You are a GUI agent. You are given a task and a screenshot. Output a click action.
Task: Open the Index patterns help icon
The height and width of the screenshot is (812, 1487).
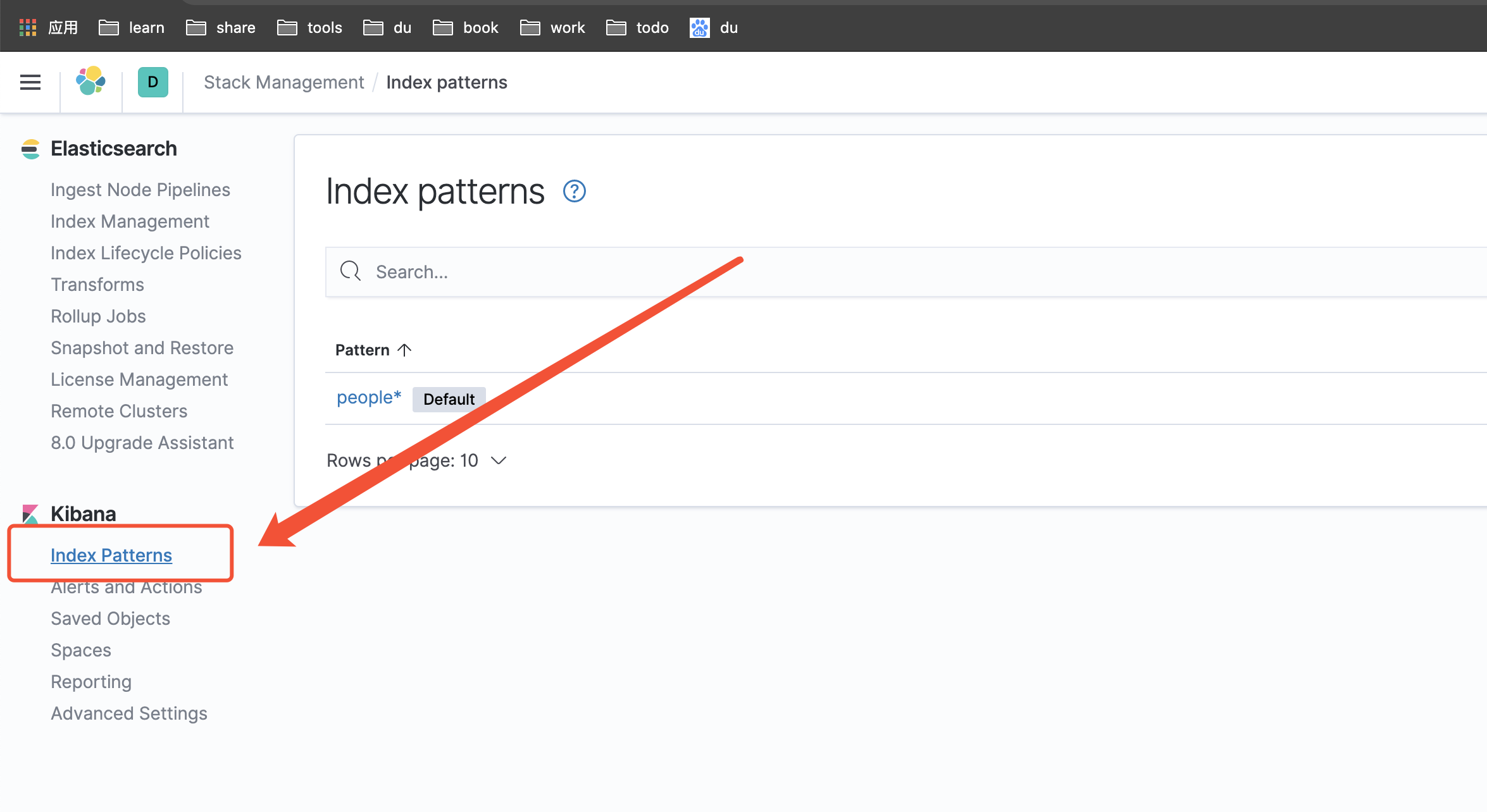coord(574,191)
